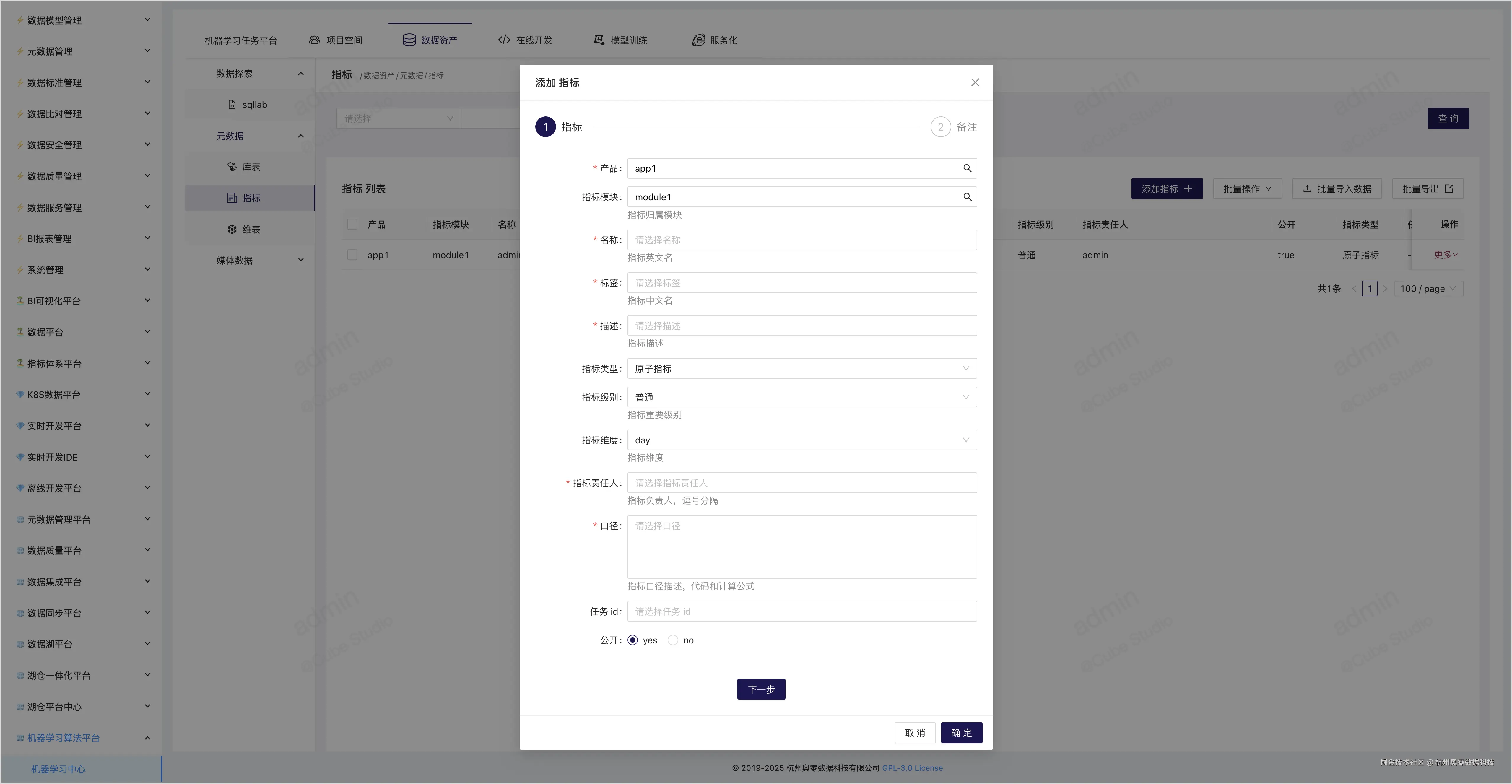Screen dimensions: 1512x784
Task: Click the 取消 button in the dialog footer
Action: 914,733
